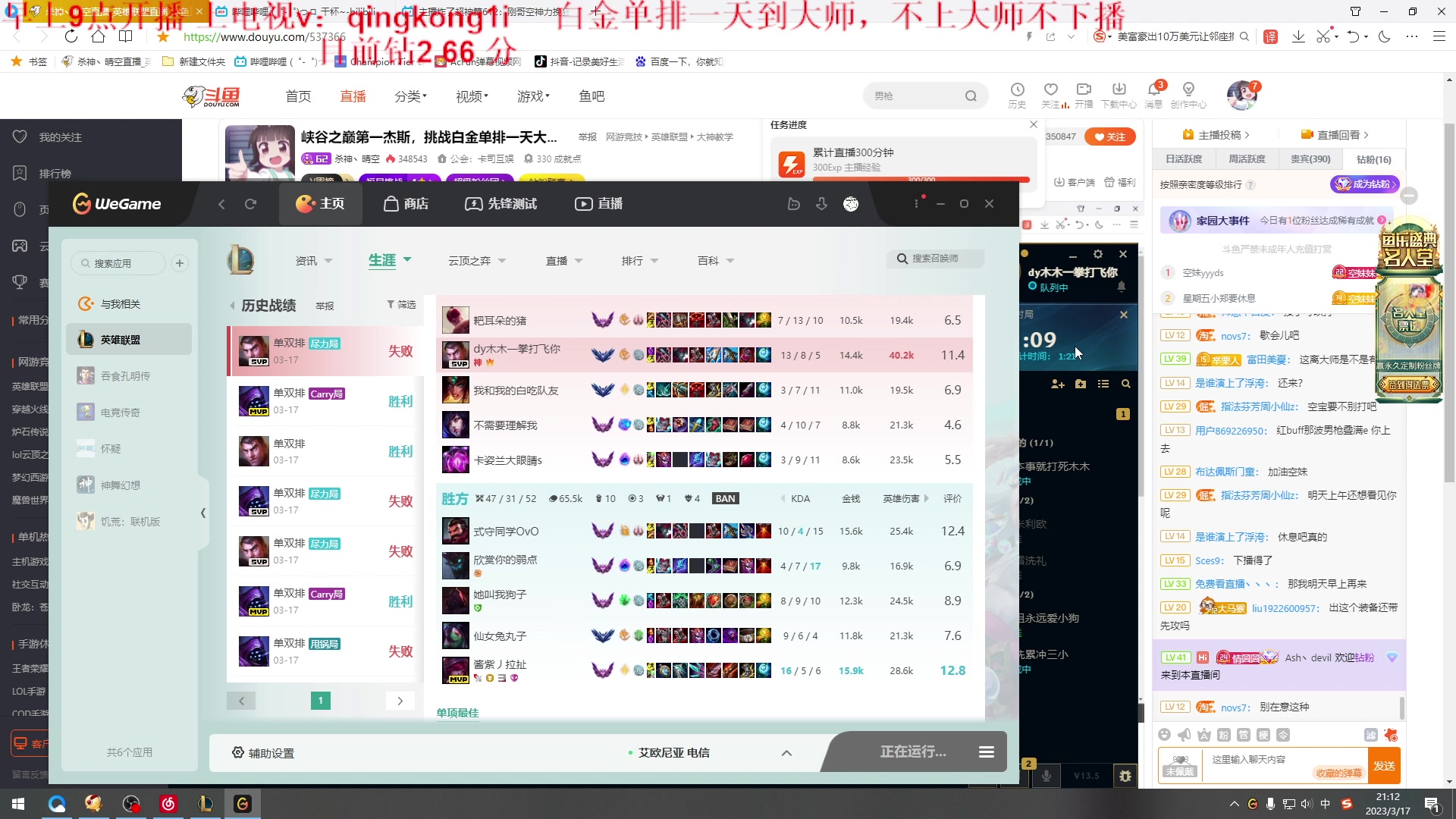The height and width of the screenshot is (819, 1456).
Task: Sort by 英雄伤害 column arrow
Action: [x=927, y=499]
